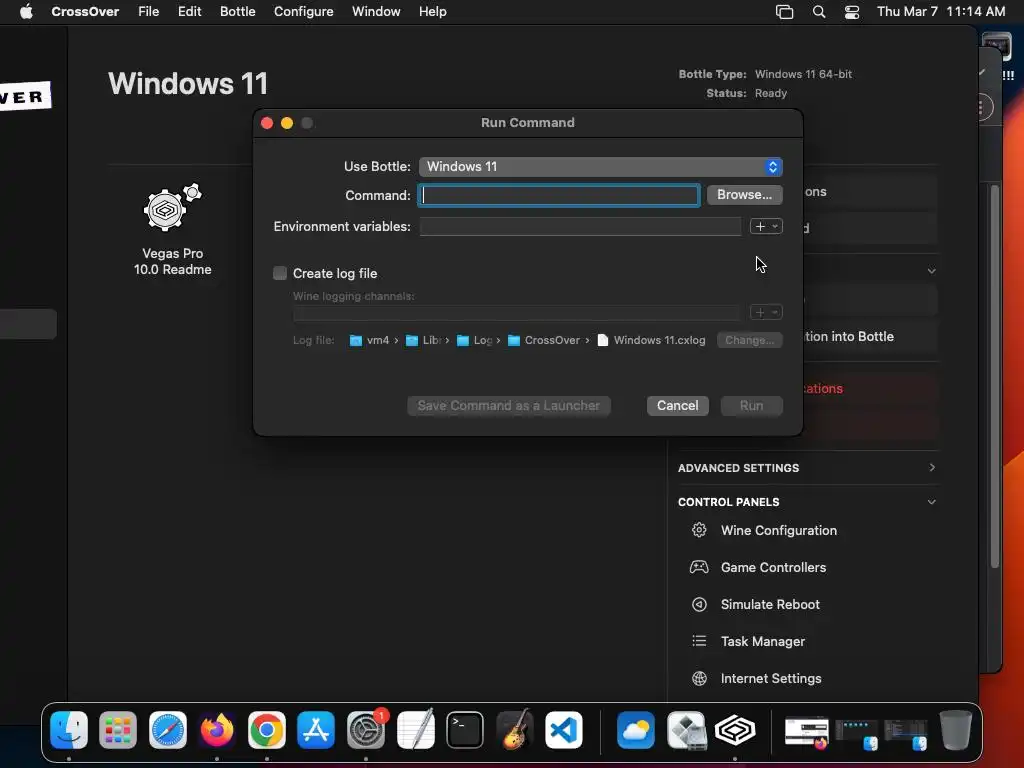Open the File menu
The image size is (1024, 768).
148,12
